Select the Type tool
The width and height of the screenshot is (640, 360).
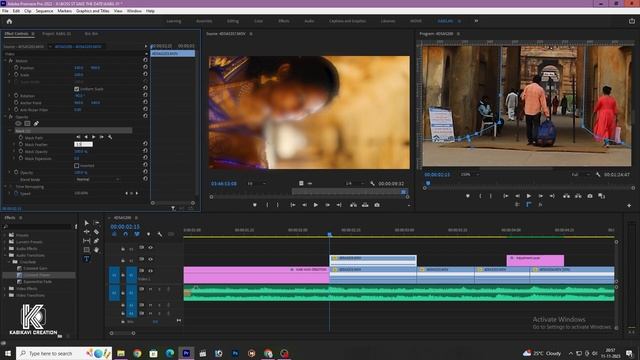87,259
